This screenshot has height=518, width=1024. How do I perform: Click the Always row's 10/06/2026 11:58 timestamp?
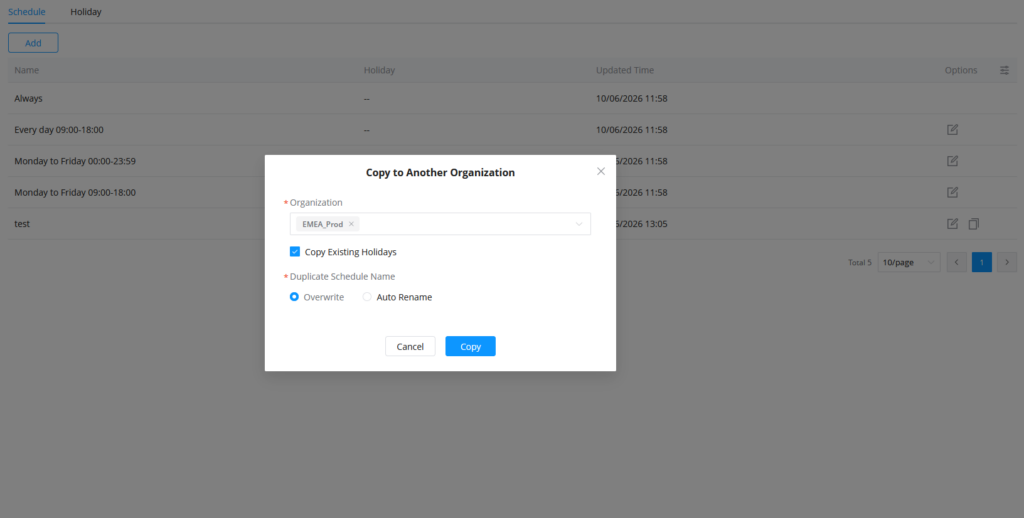(632, 98)
